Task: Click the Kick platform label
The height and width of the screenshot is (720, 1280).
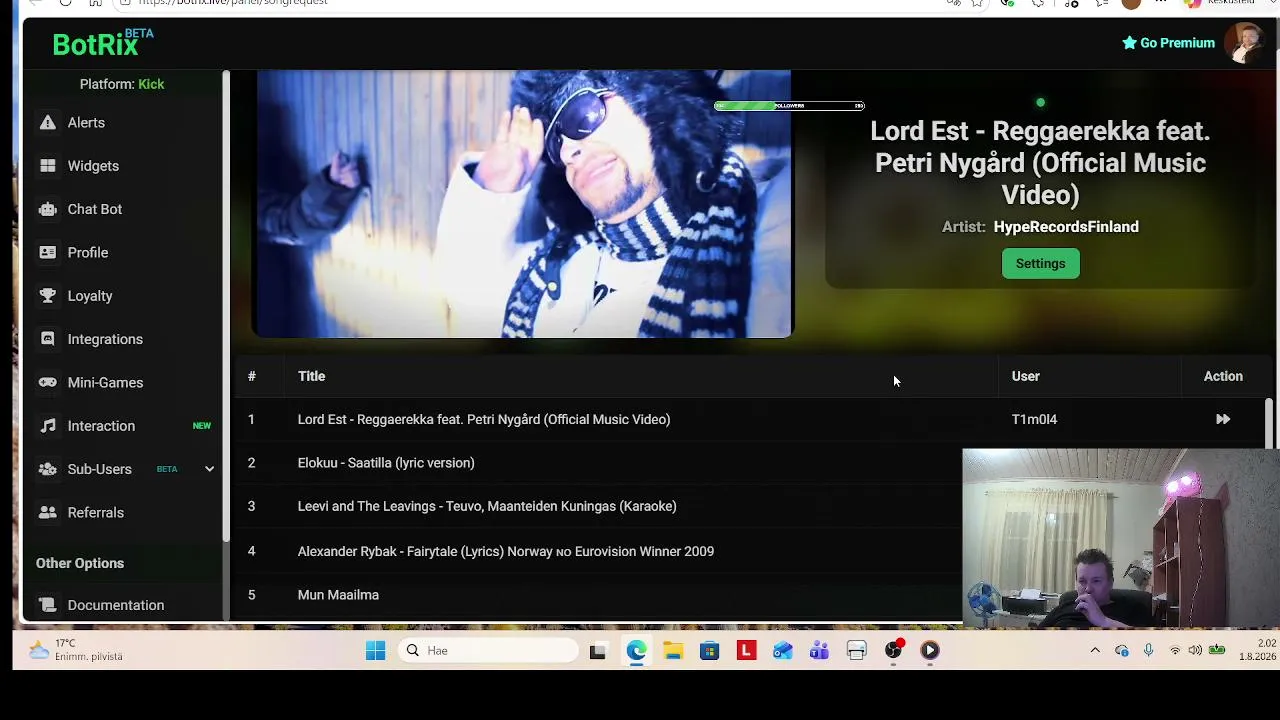Action: pyautogui.click(x=151, y=84)
